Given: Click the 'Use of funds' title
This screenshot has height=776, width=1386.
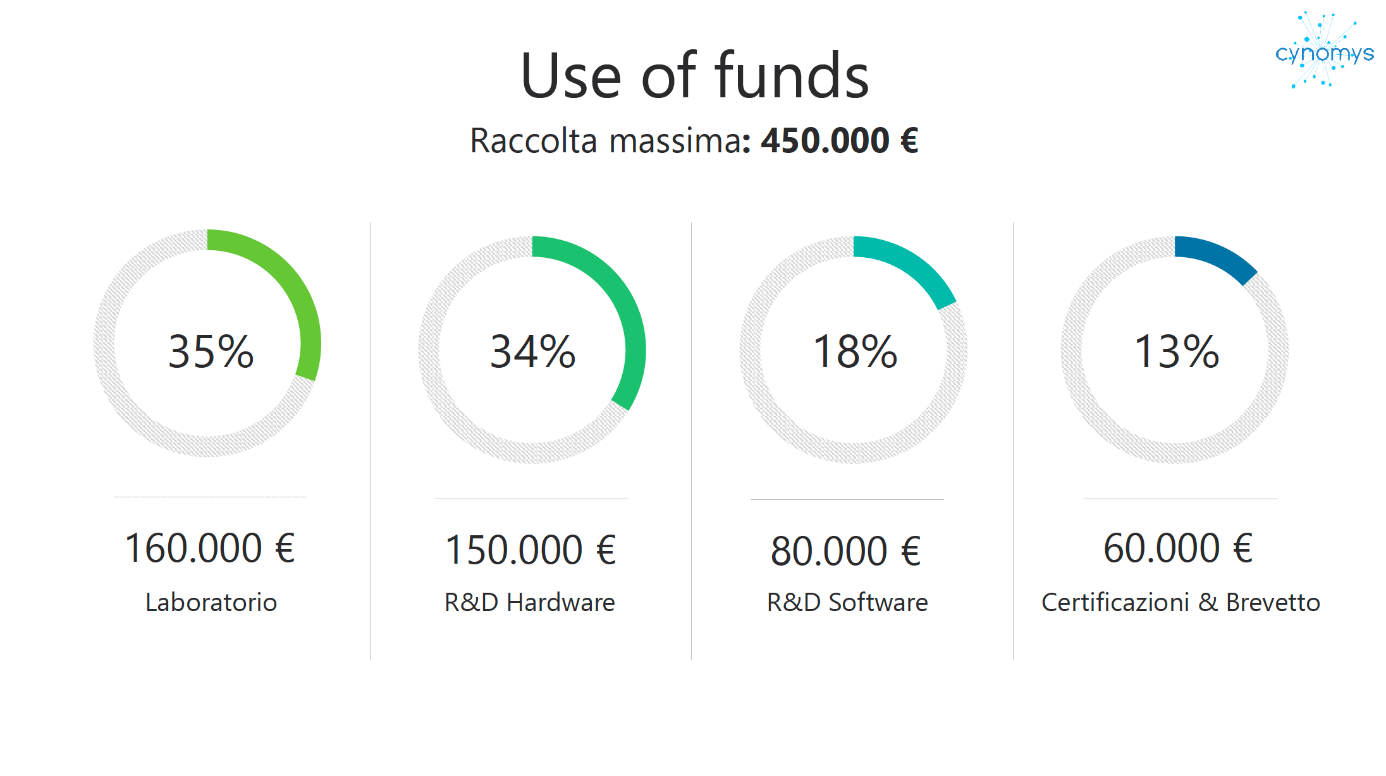Looking at the screenshot, I should point(694,75).
